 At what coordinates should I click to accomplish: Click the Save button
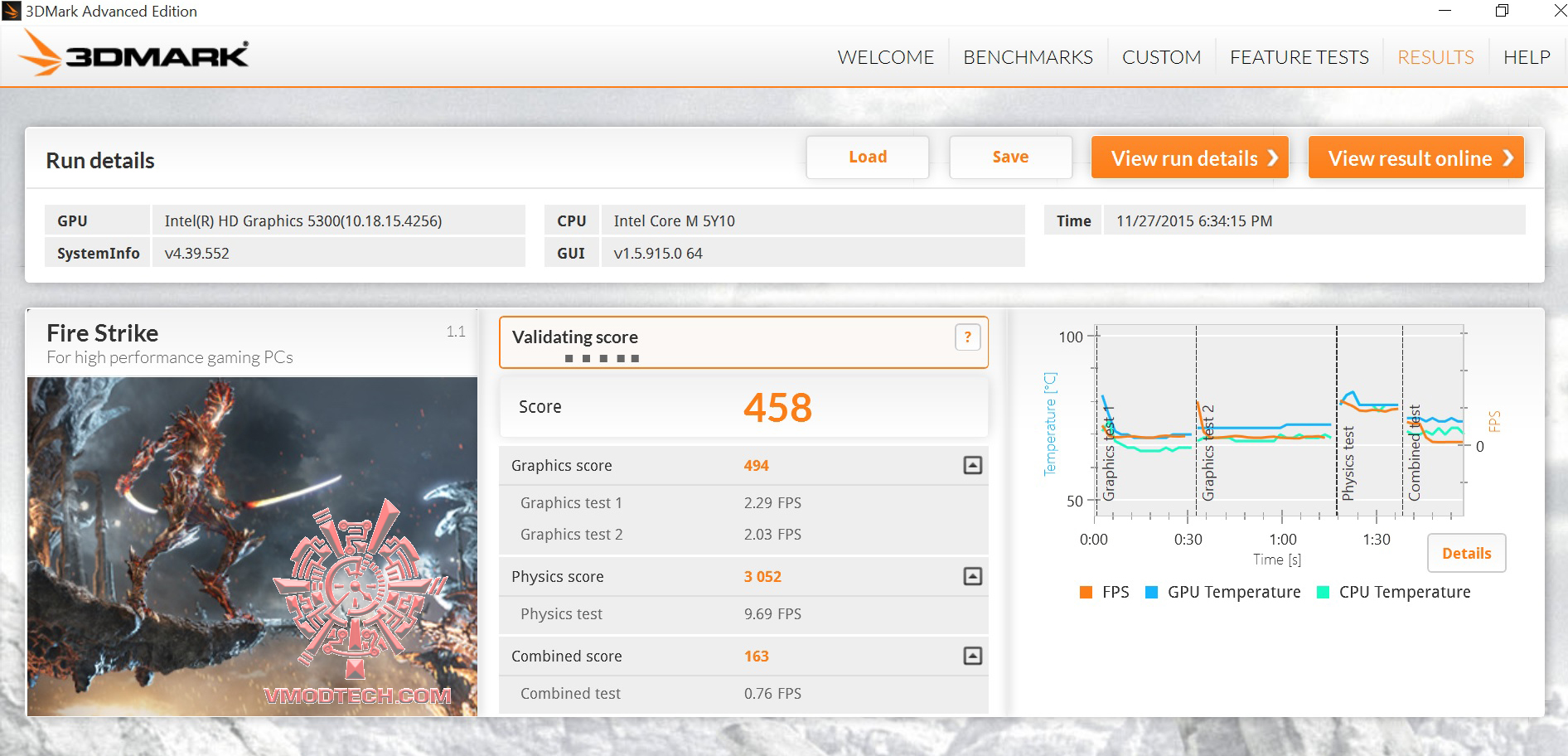(1010, 157)
